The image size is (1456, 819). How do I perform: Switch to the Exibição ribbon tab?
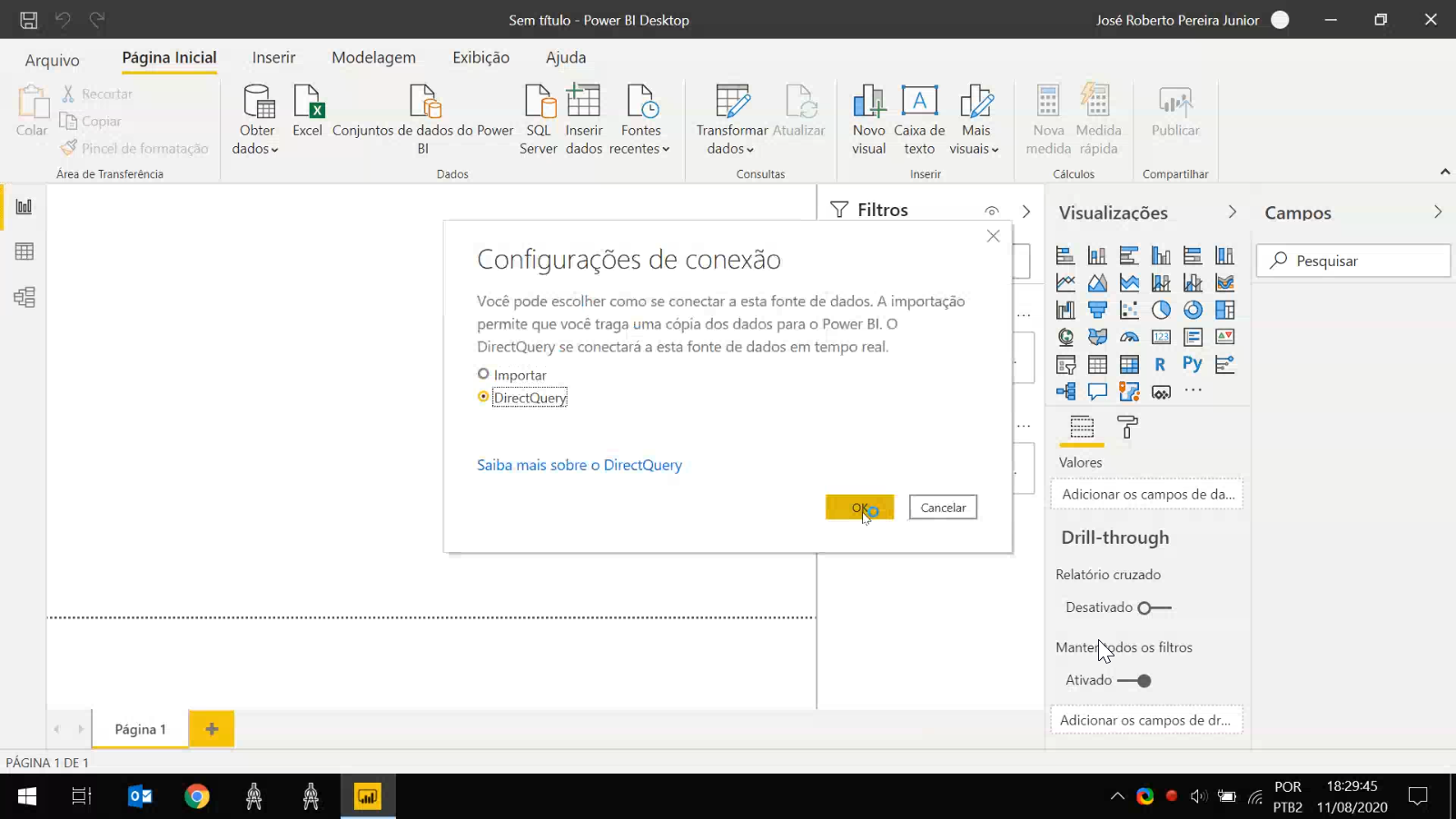coord(480,57)
